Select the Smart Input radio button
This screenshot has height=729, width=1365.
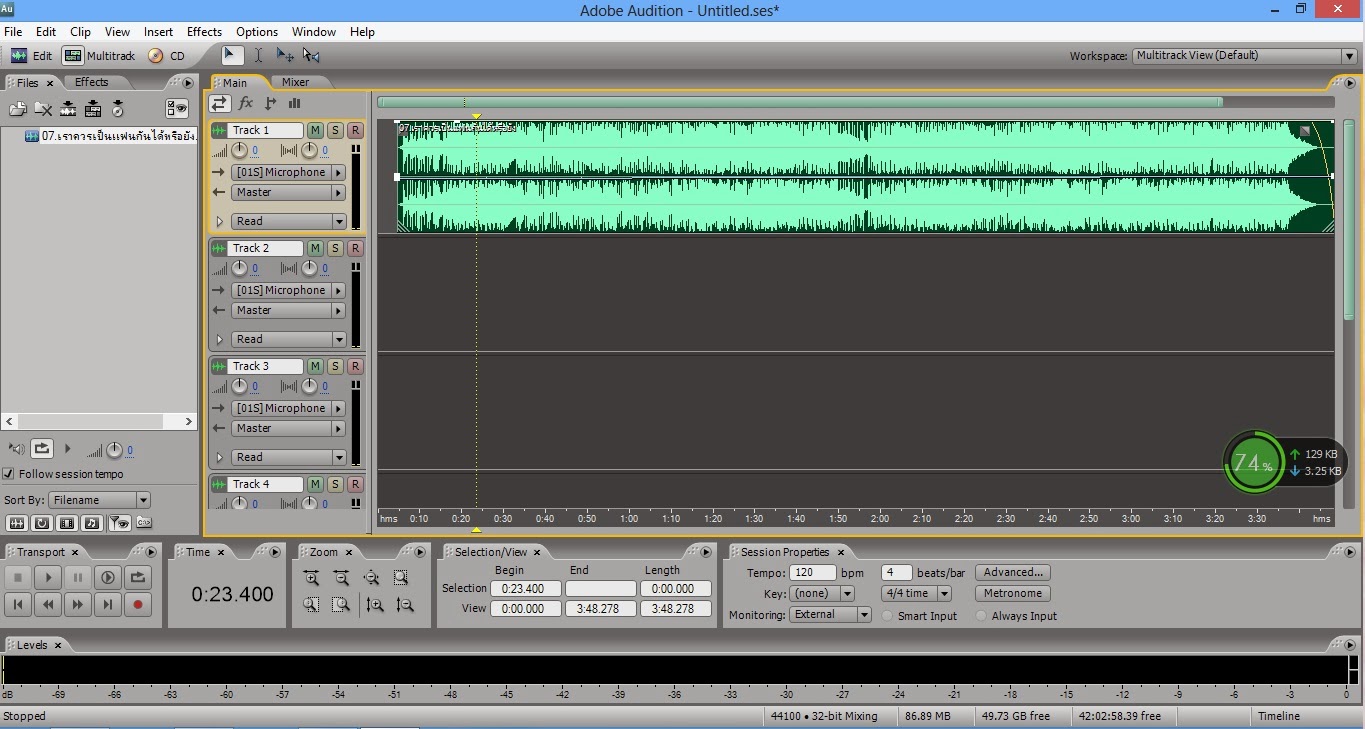(x=887, y=616)
